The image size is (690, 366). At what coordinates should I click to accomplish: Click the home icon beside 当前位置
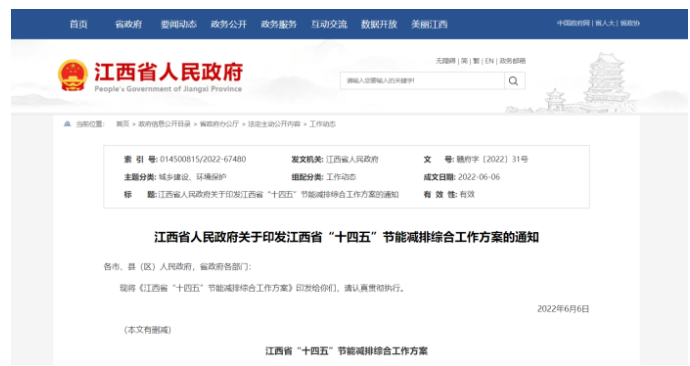(x=67, y=124)
